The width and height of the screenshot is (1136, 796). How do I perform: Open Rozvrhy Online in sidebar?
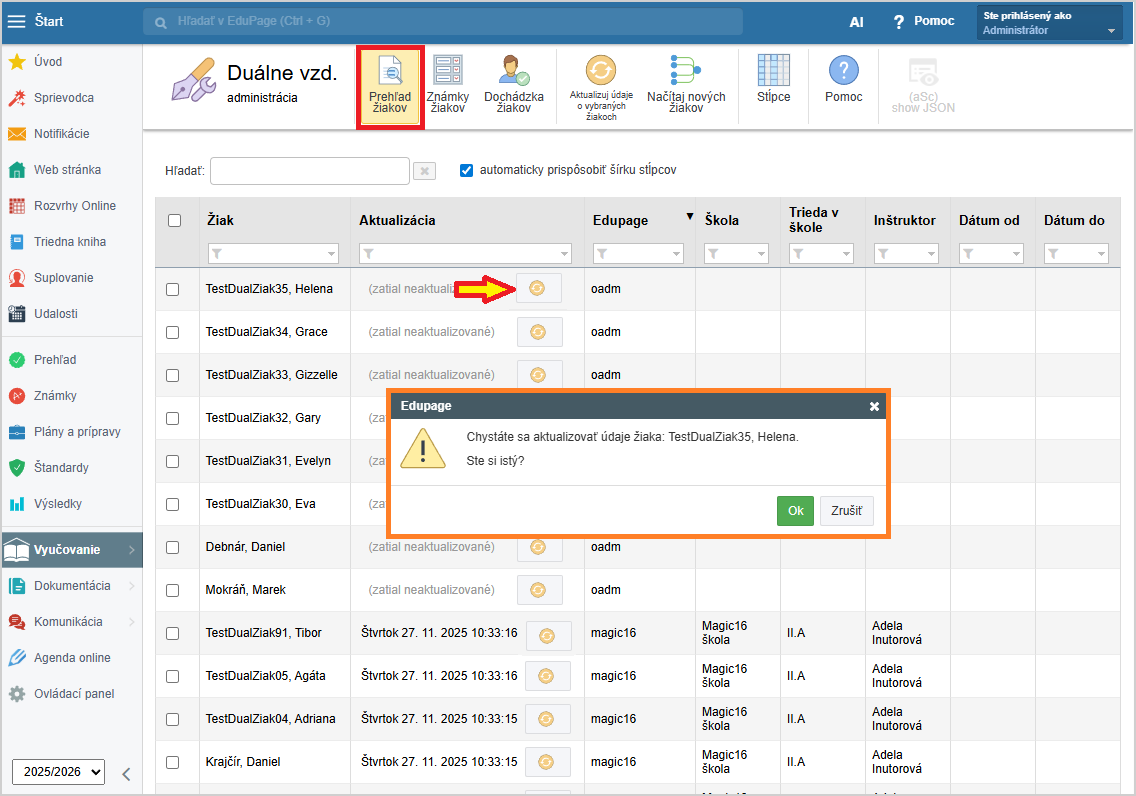74,206
